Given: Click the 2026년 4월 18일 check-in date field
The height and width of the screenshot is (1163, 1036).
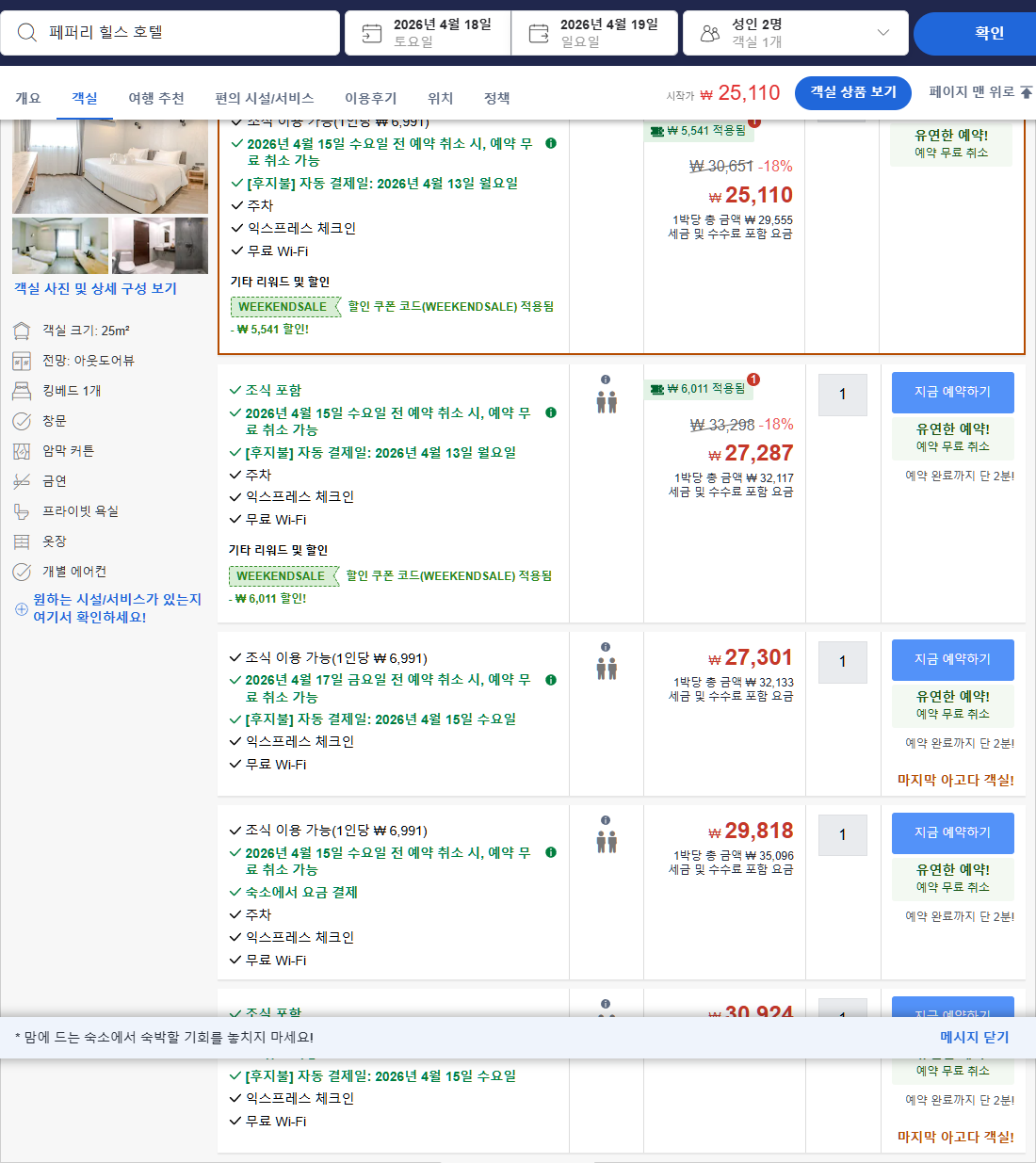Looking at the screenshot, I should click(x=428, y=33).
